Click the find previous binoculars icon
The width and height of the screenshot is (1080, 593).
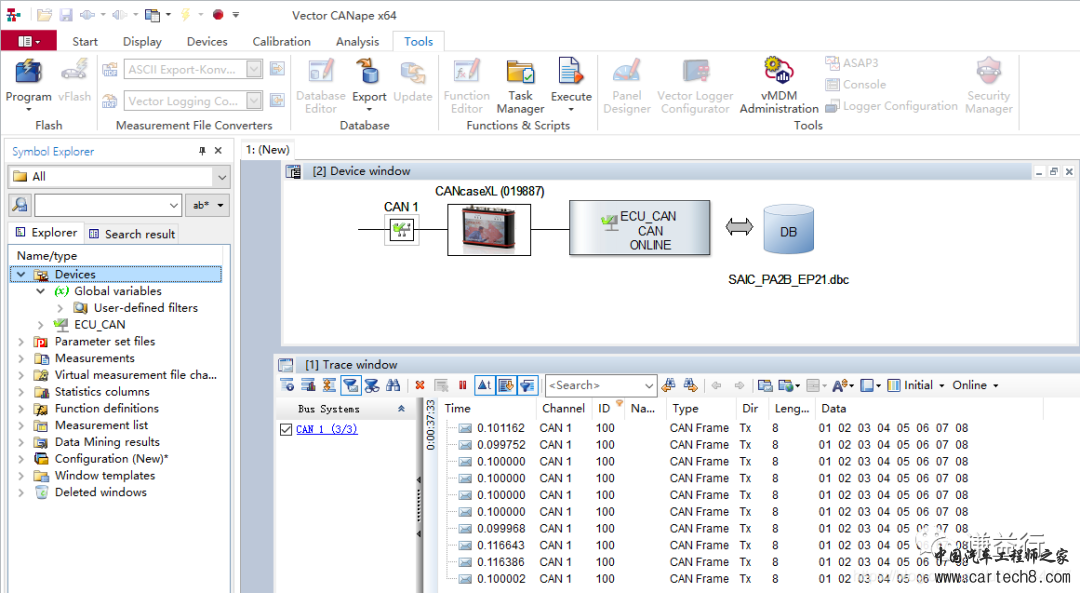[x=668, y=385]
